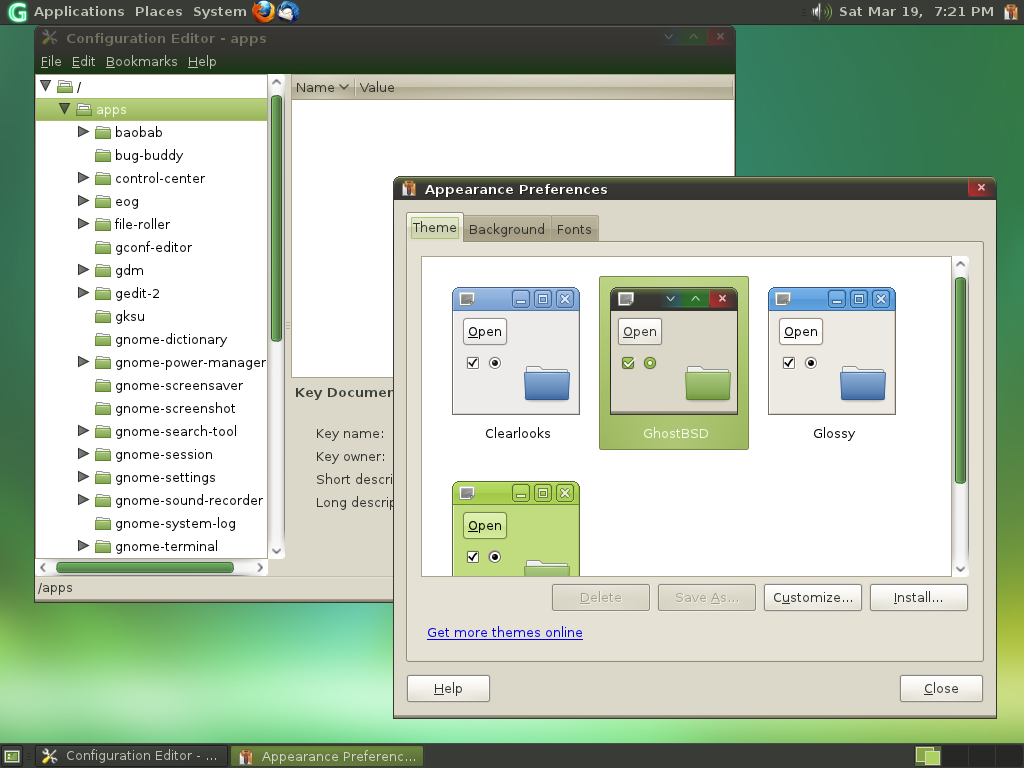This screenshot has height=768, width=1024.
Task: Click the GhostBSD logo in top panel
Action: [x=17, y=12]
